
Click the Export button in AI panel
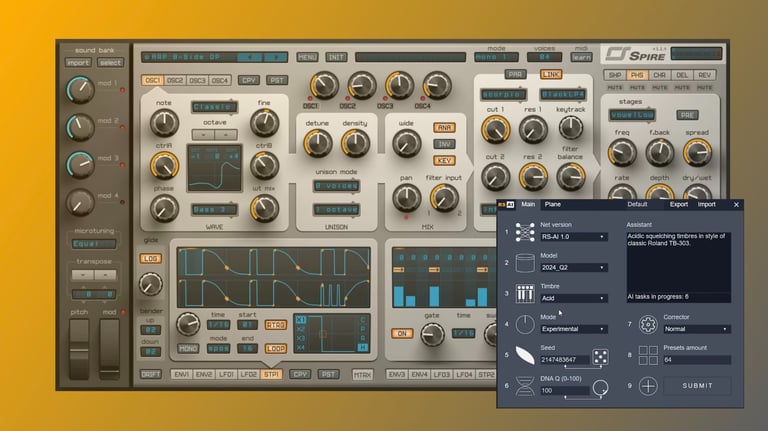point(679,205)
